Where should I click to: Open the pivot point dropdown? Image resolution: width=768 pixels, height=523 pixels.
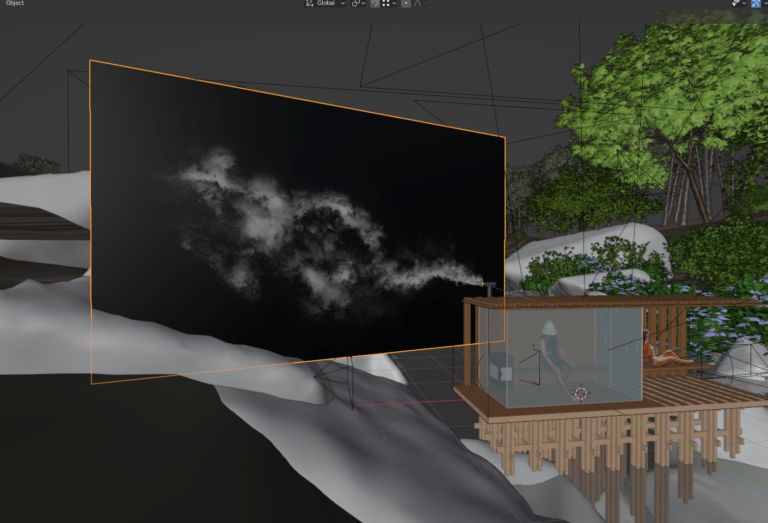point(359,4)
